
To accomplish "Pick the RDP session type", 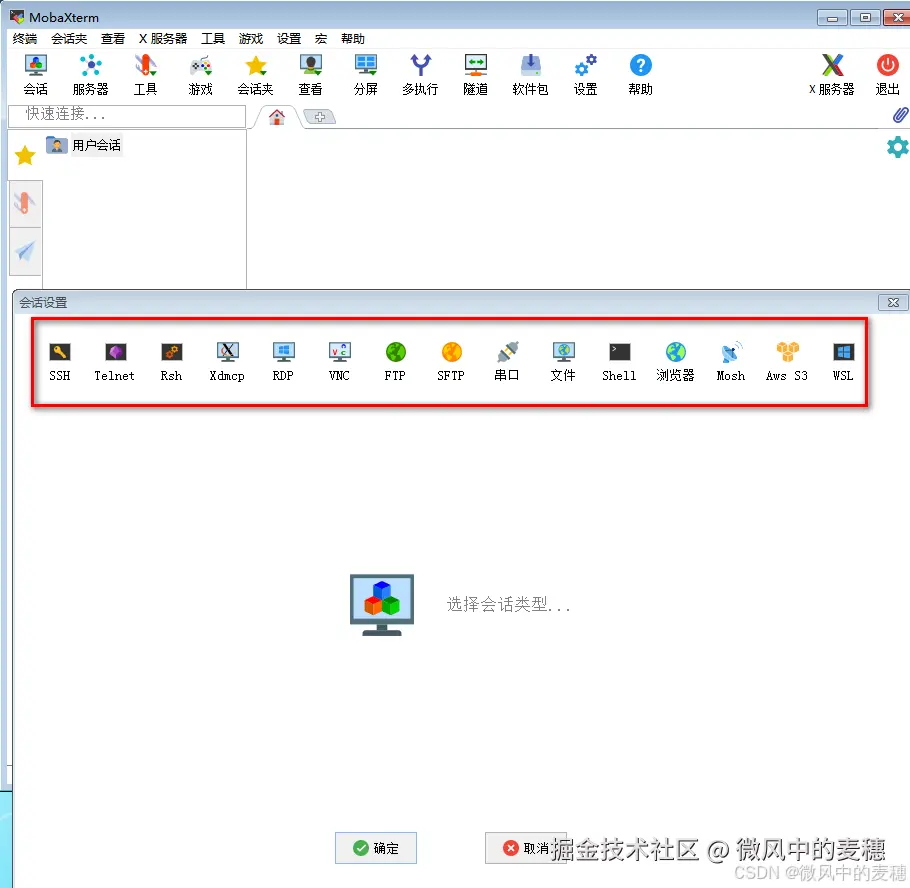I will (283, 362).
